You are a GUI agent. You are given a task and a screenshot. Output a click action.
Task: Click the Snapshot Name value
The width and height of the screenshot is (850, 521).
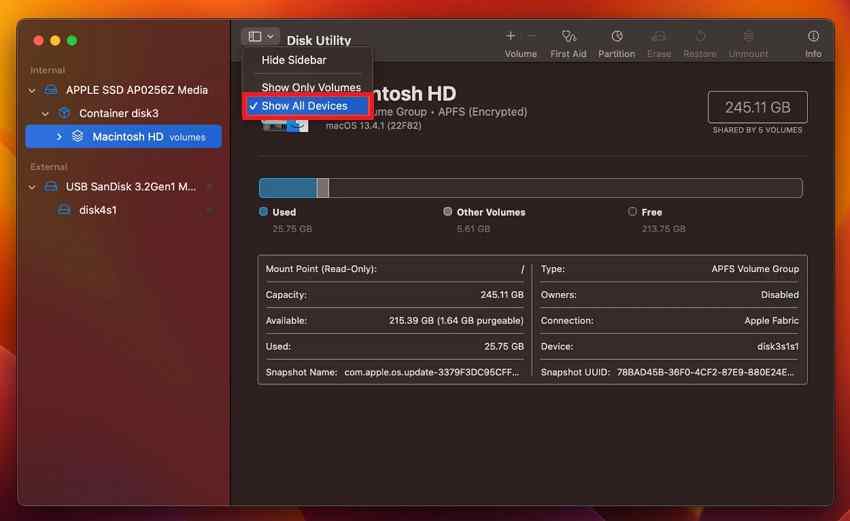[x=432, y=372]
